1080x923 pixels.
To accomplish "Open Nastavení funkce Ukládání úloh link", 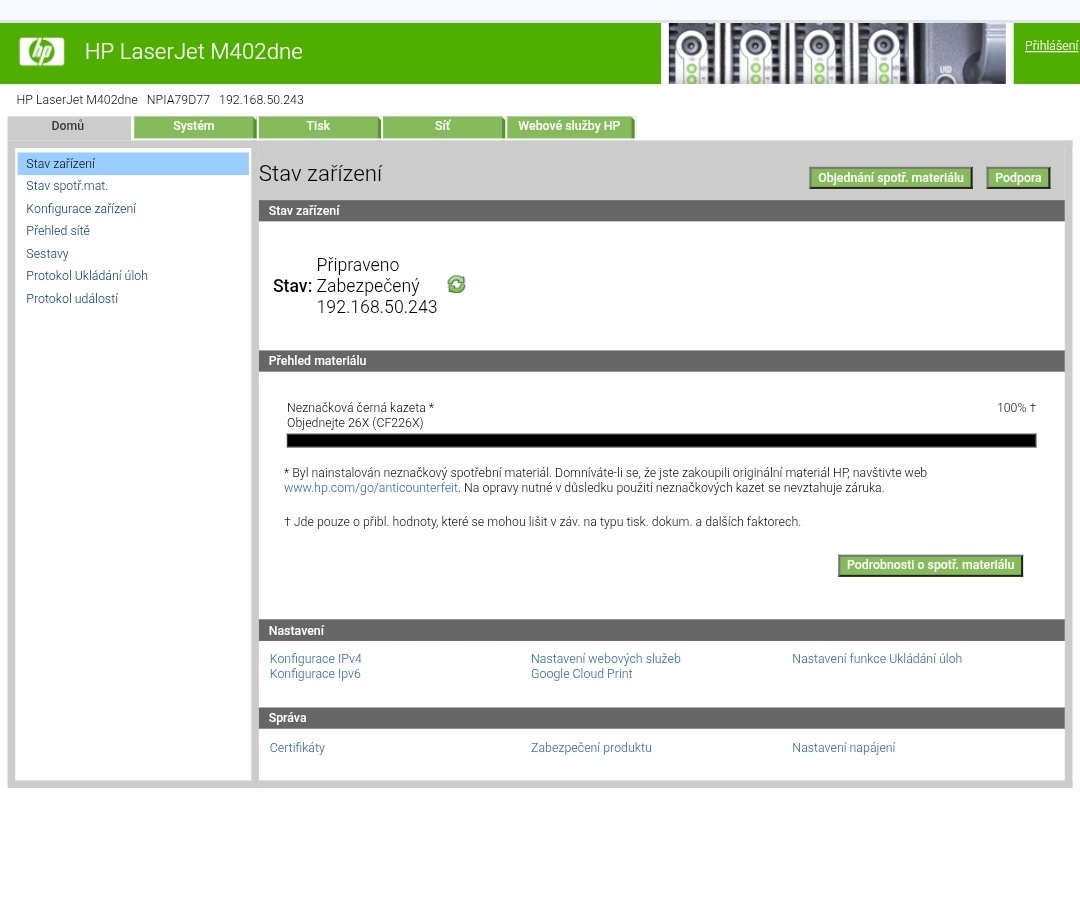I will [877, 659].
